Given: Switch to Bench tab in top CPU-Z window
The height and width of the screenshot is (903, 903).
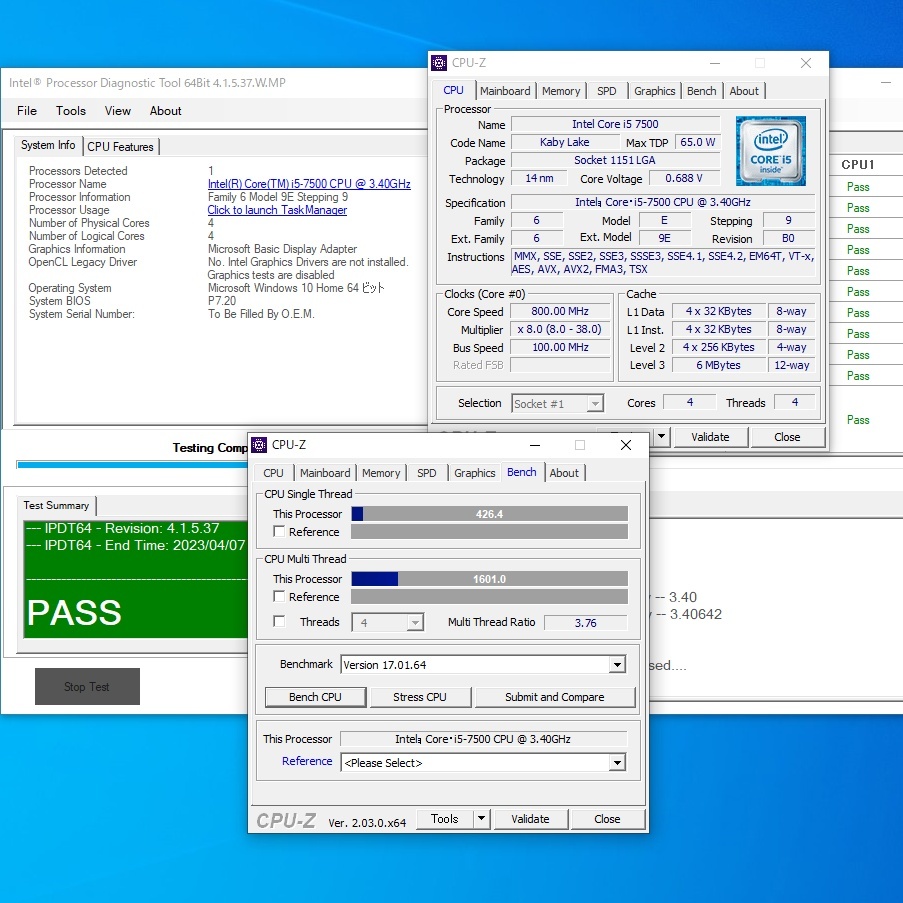Looking at the screenshot, I should 701,91.
